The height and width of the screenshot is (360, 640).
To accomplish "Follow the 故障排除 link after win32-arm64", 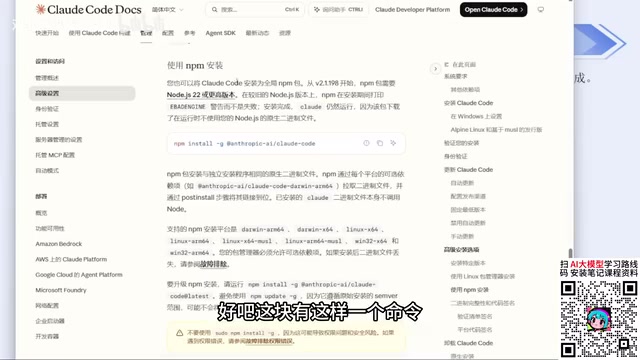I will (x=213, y=264).
